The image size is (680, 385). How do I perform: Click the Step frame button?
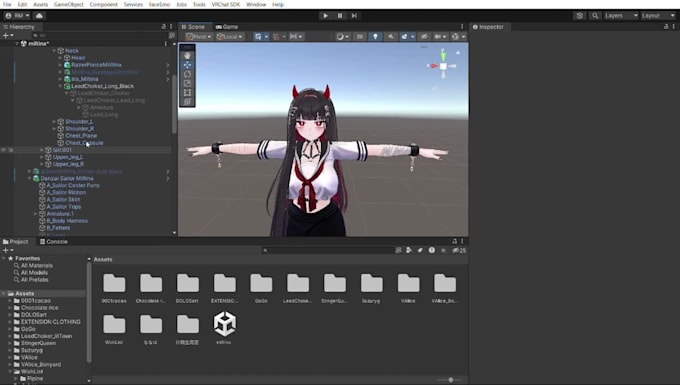click(354, 16)
